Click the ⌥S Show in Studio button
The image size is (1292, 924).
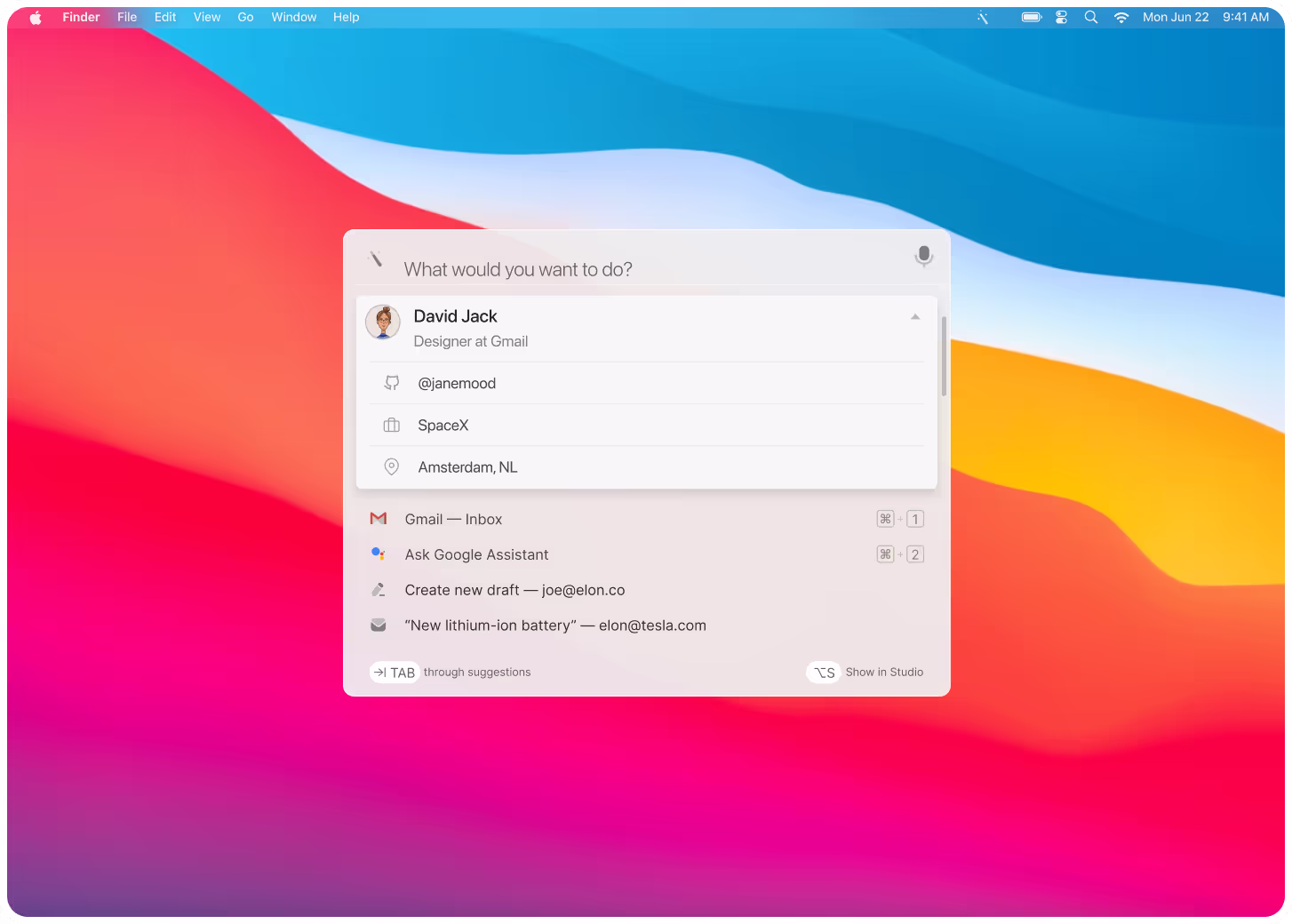tap(865, 673)
